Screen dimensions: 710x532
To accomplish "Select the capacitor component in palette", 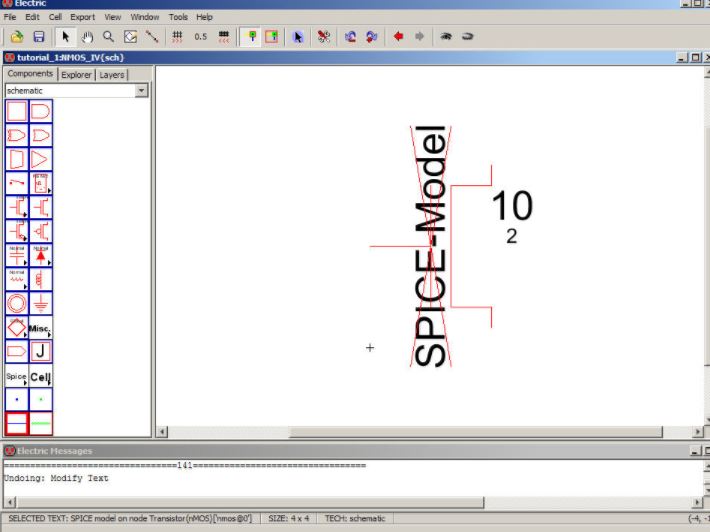I will coord(17,255).
